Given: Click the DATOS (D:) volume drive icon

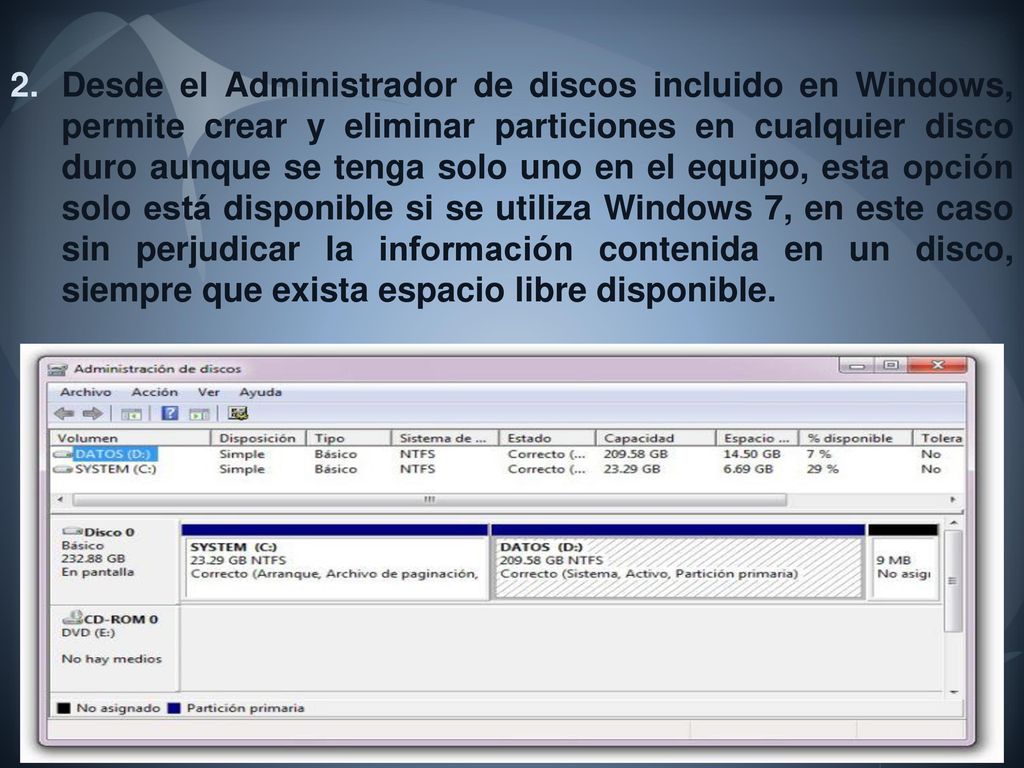Looking at the screenshot, I should point(63,454).
